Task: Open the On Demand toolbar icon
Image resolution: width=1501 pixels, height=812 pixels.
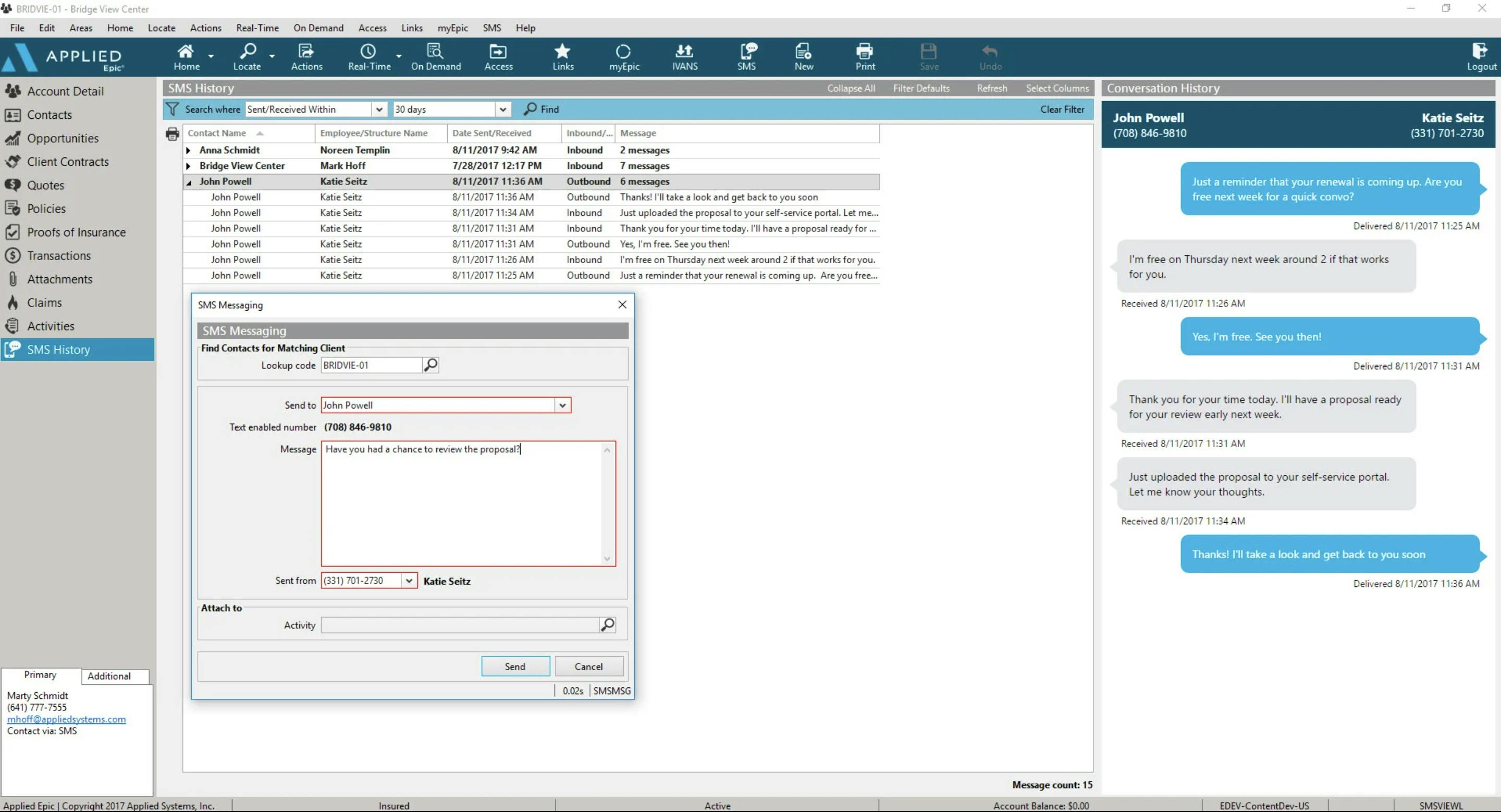Action: click(435, 56)
